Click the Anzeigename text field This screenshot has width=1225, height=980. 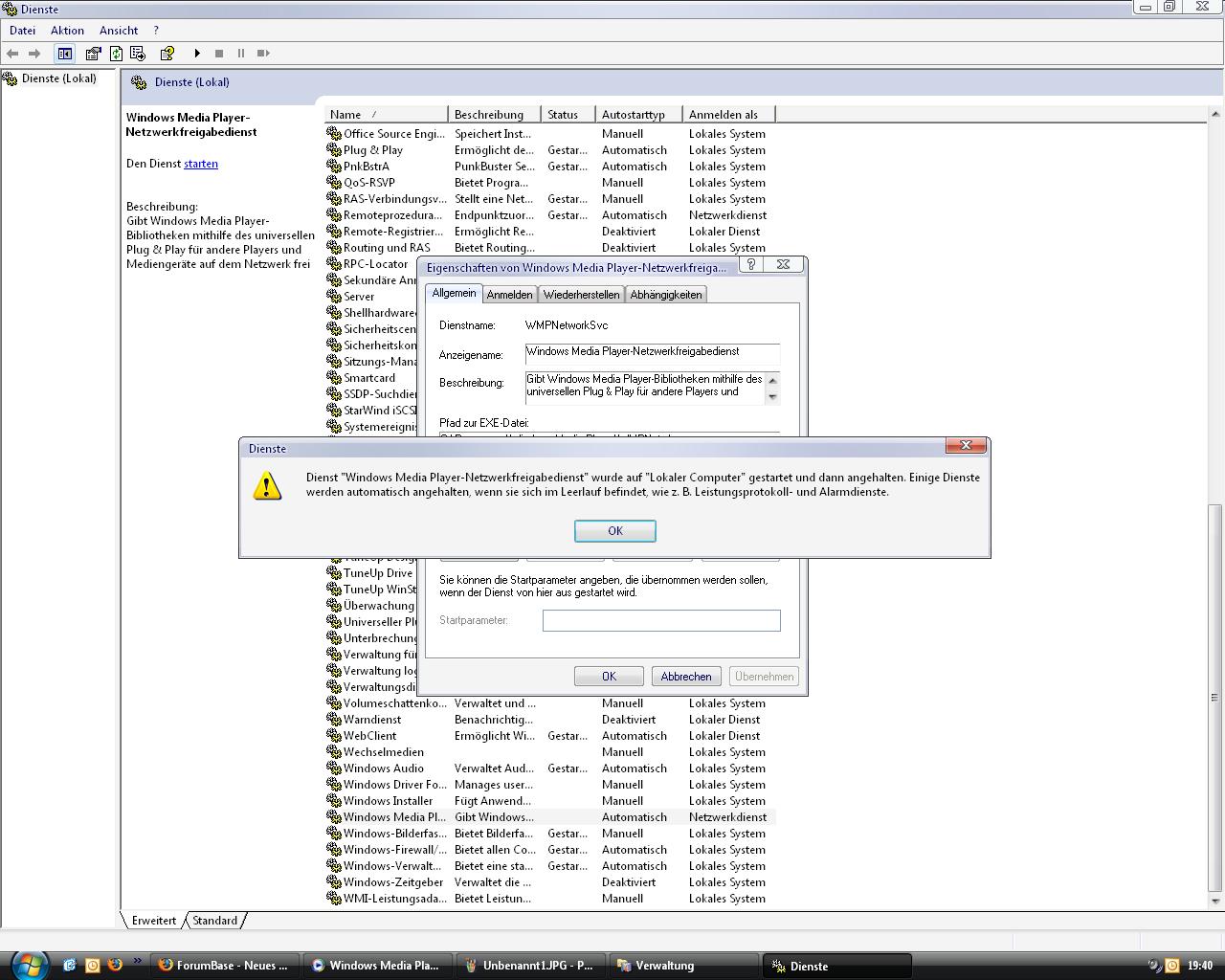click(x=652, y=354)
